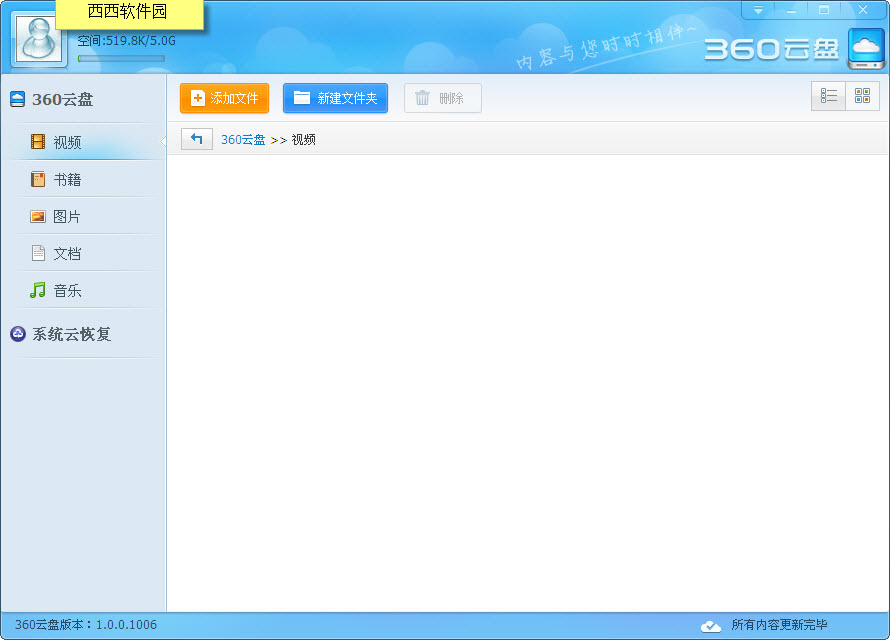The width and height of the screenshot is (890, 640).
Task: Select 360云盘 section in the sidebar
Action: click(x=62, y=100)
